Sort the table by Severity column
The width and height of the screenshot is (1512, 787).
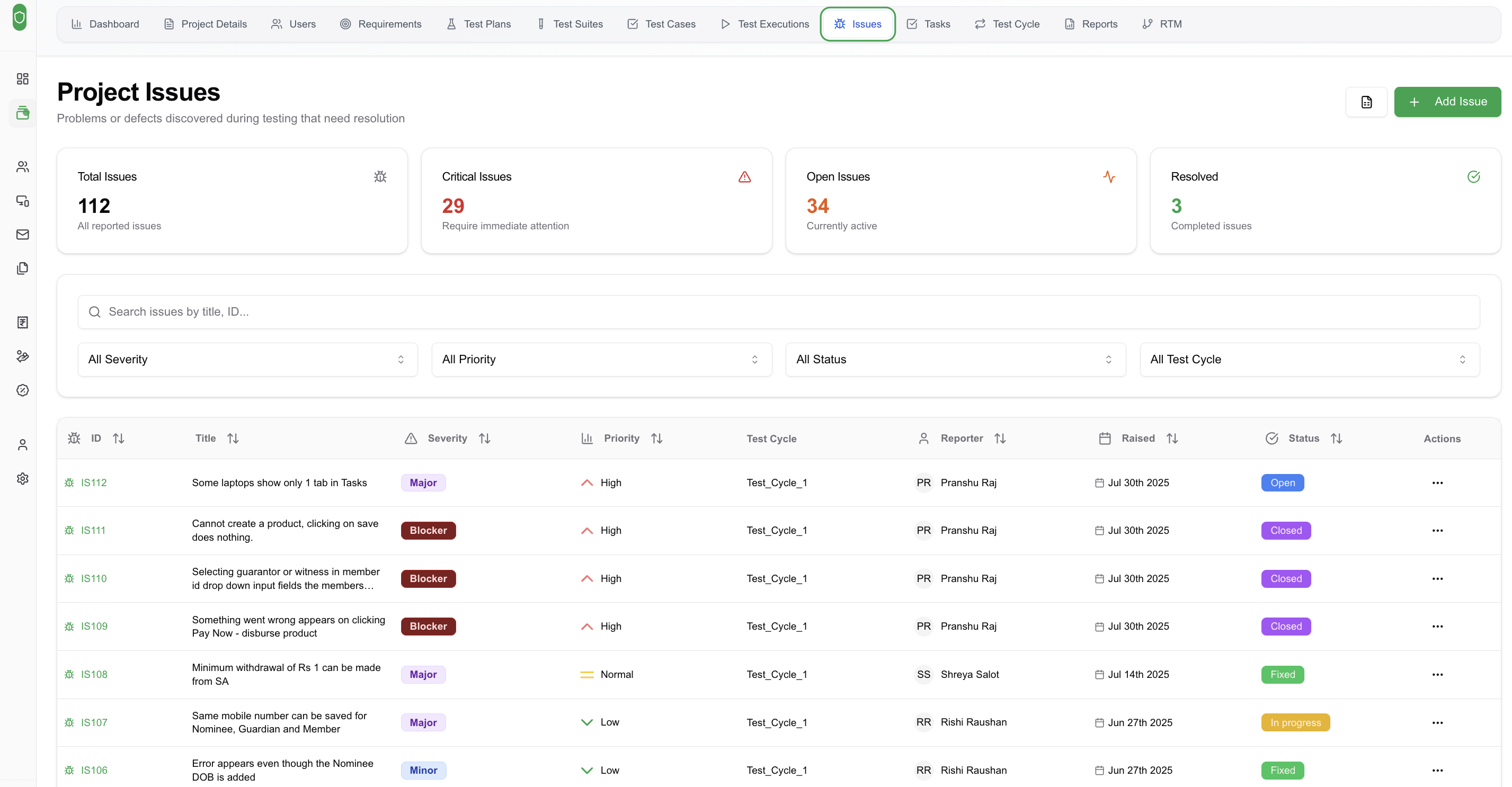[484, 439]
